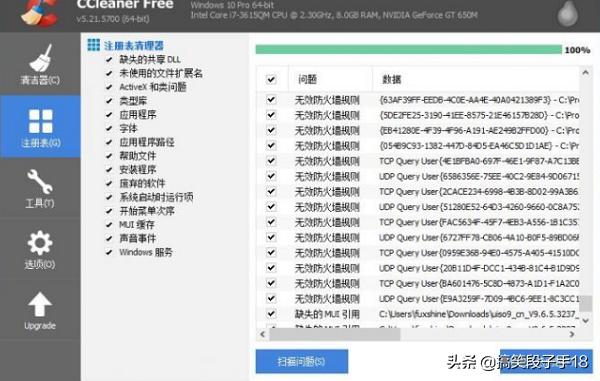This screenshot has height=381, width=600.
Task: Toggle the 应用程序路径 option
Action: tap(109, 142)
